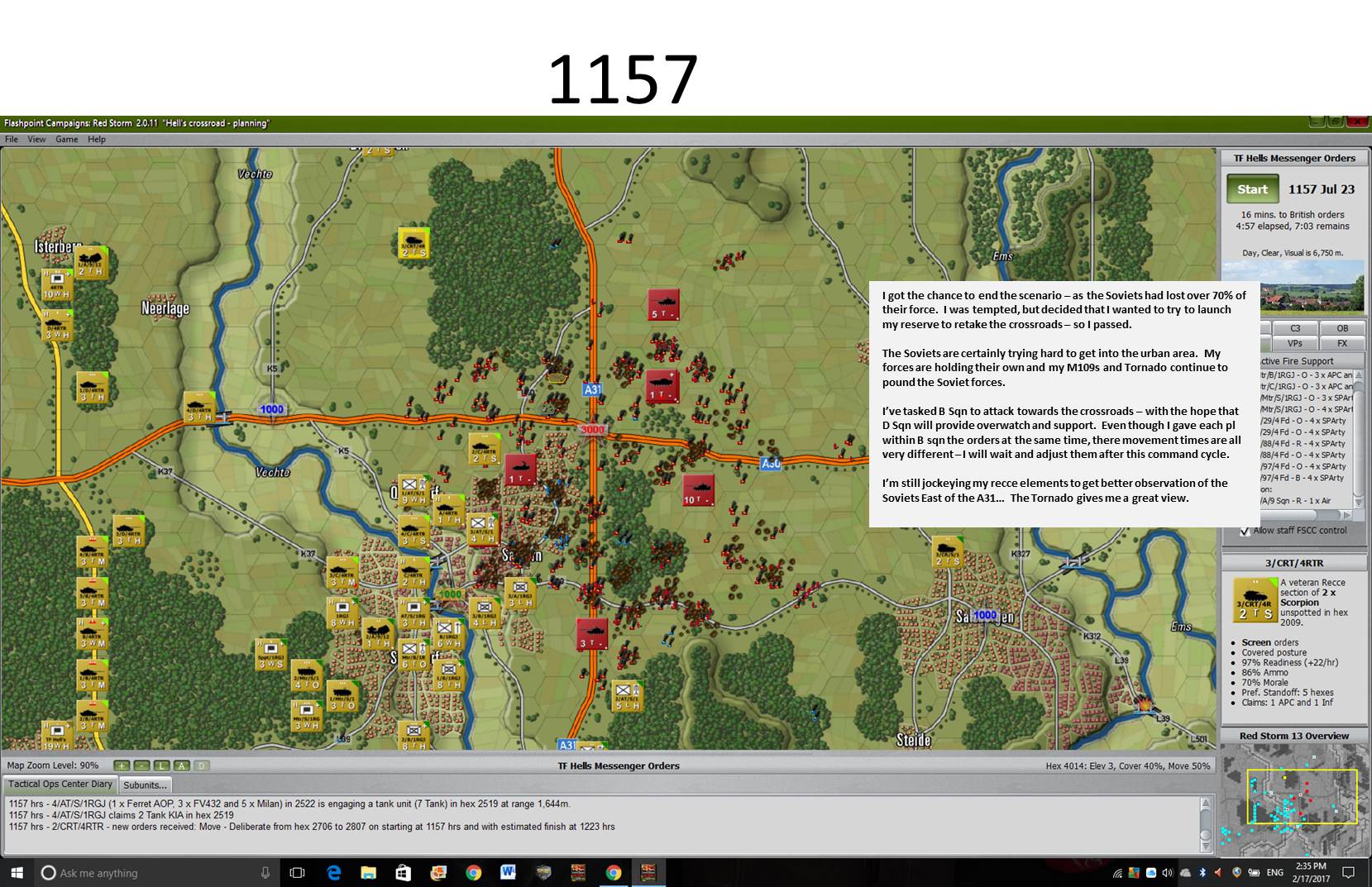This screenshot has height=887, width=1372.
Task: Click the 'A' map button beside zoom controls
Action: pos(181,765)
